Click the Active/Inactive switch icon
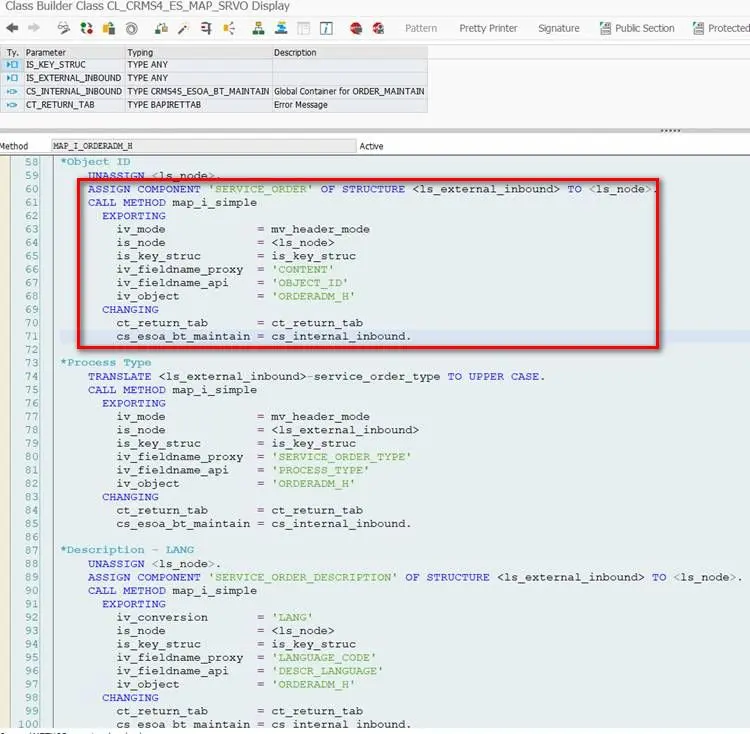Screen dimensions: 750x734 click(x=87, y=29)
